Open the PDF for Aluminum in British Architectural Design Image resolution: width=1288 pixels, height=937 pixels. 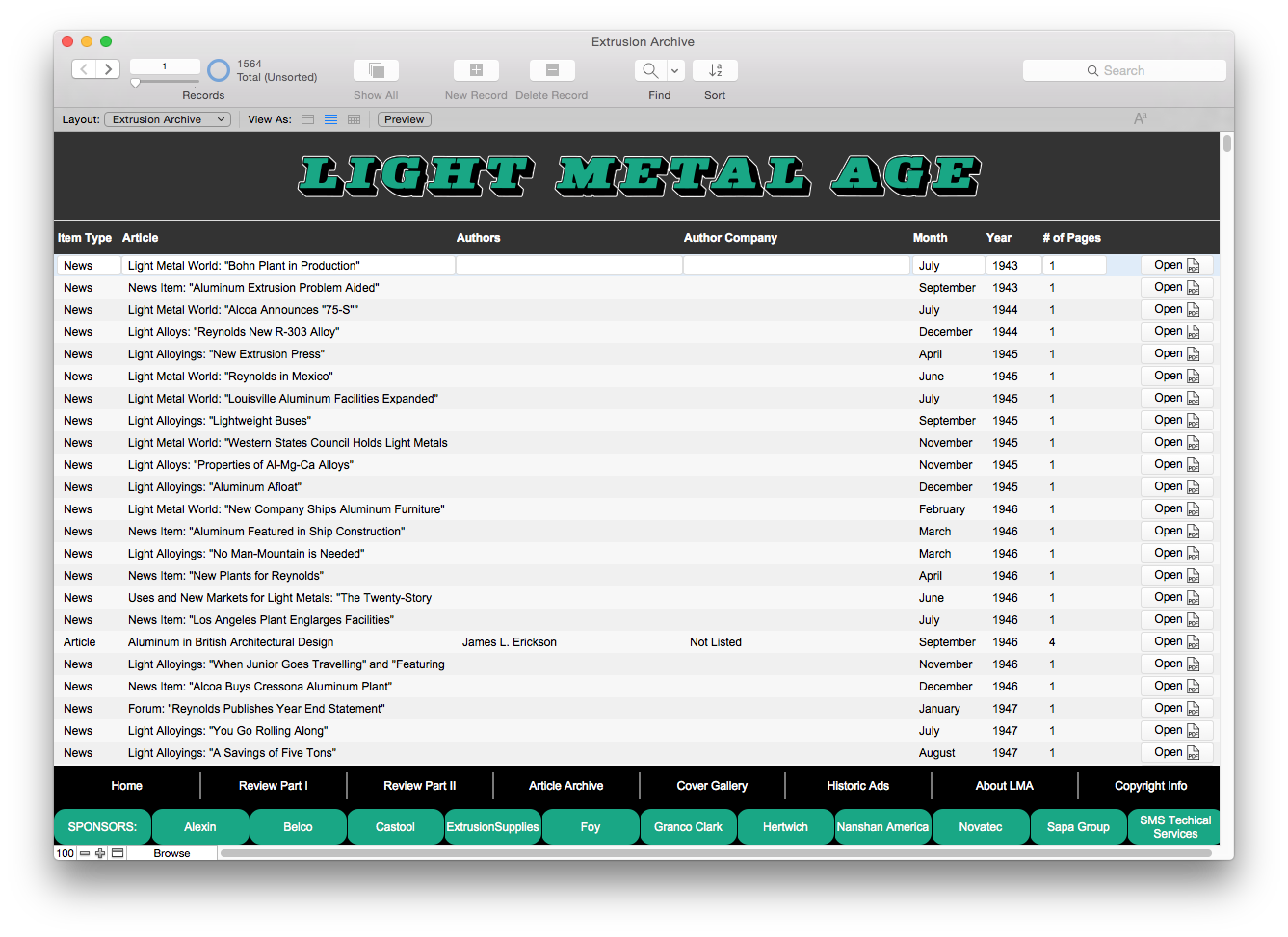click(1176, 642)
